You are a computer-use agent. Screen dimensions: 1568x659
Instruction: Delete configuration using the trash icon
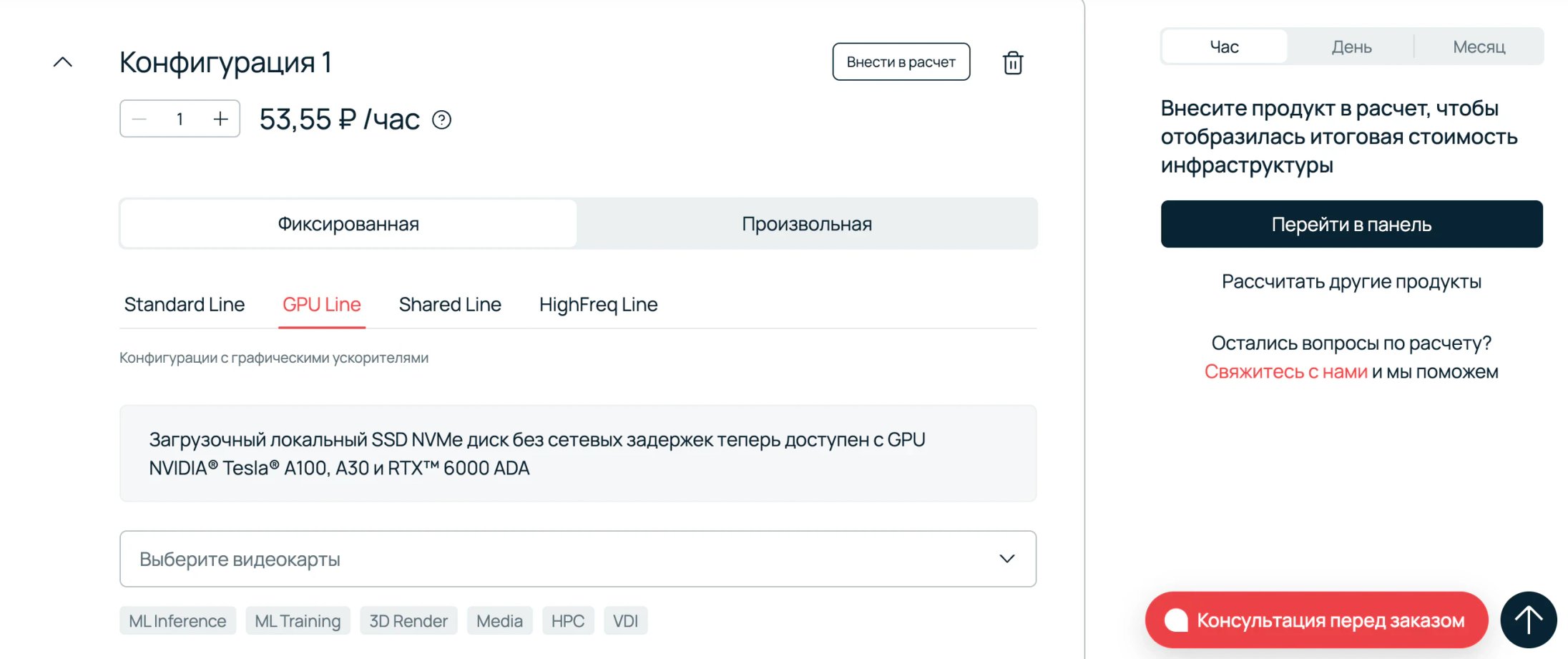tap(1012, 62)
